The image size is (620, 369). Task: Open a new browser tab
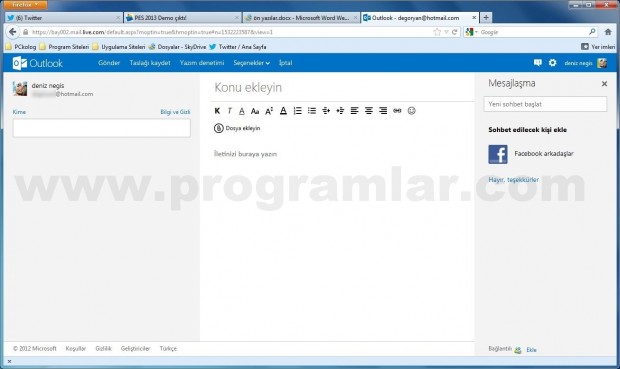click(486, 17)
